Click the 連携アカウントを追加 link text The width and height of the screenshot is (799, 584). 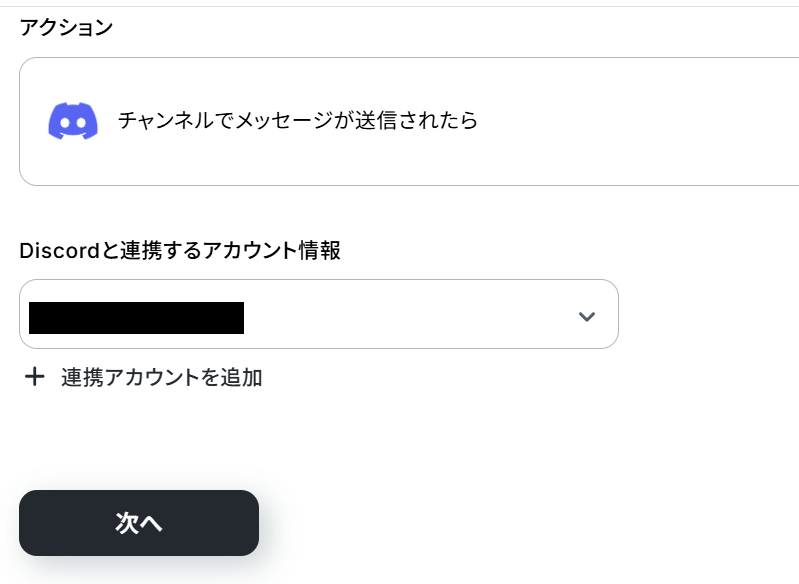162,378
